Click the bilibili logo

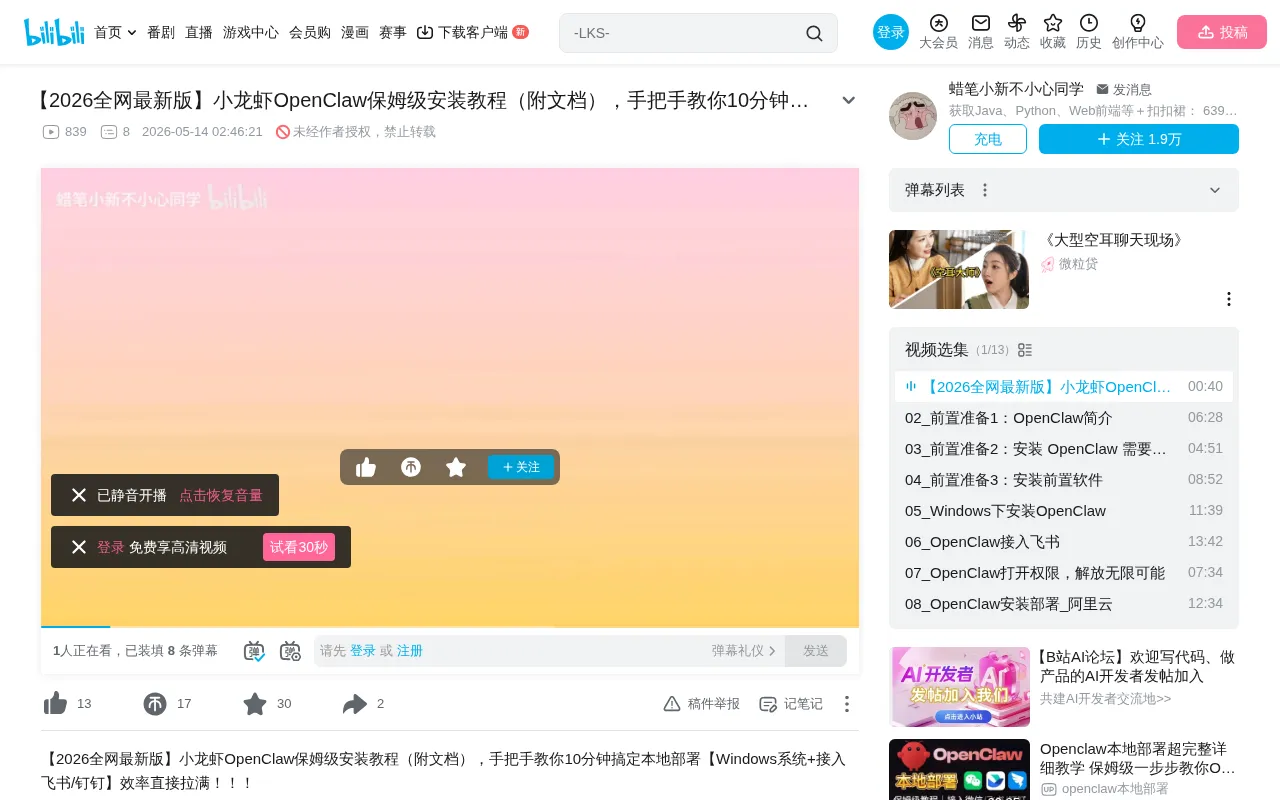point(54,32)
